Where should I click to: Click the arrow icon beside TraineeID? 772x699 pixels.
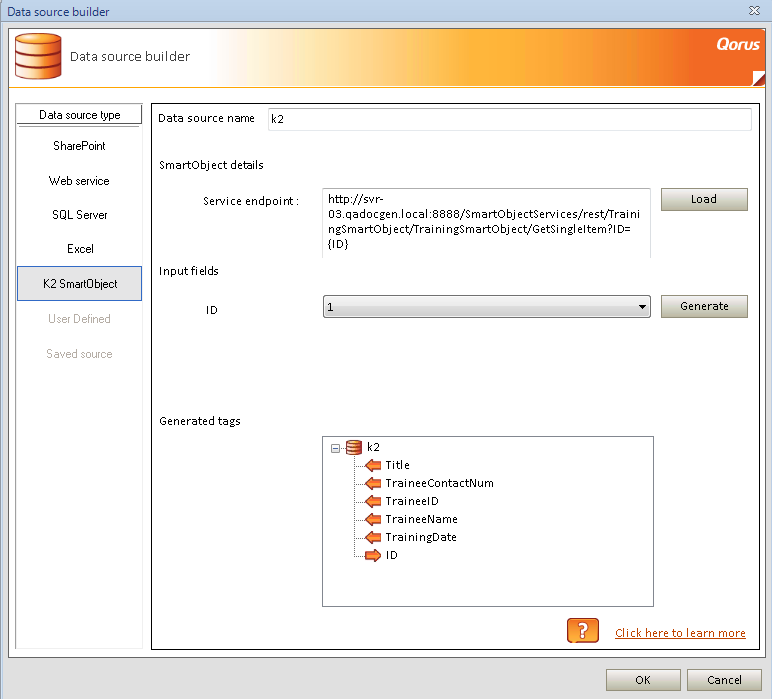[x=373, y=501]
